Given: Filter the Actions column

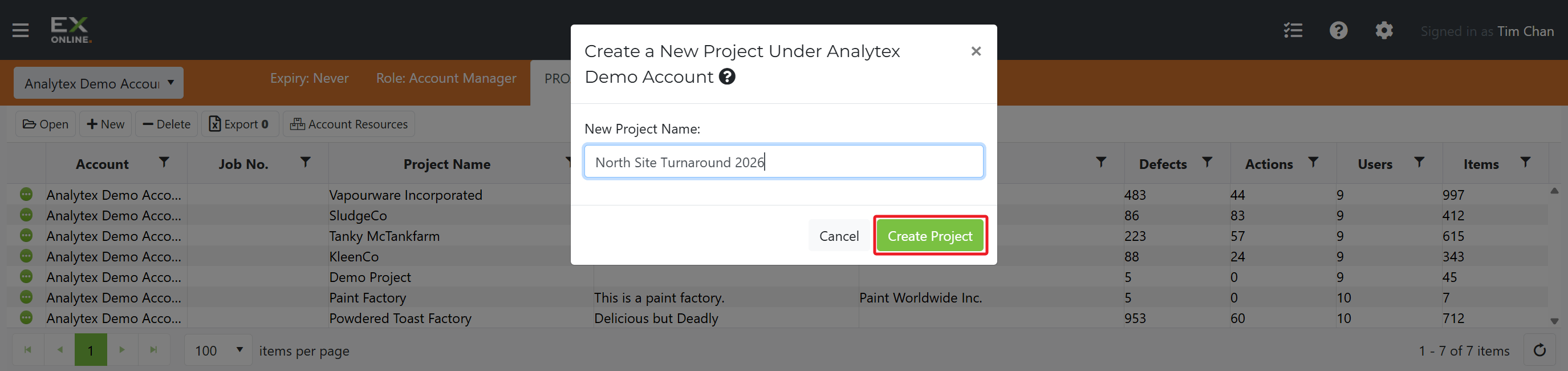Looking at the screenshot, I should pyautogui.click(x=1313, y=162).
